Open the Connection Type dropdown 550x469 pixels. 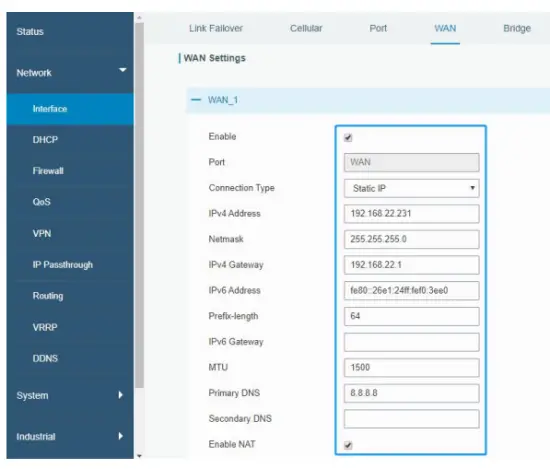pyautogui.click(x=411, y=188)
